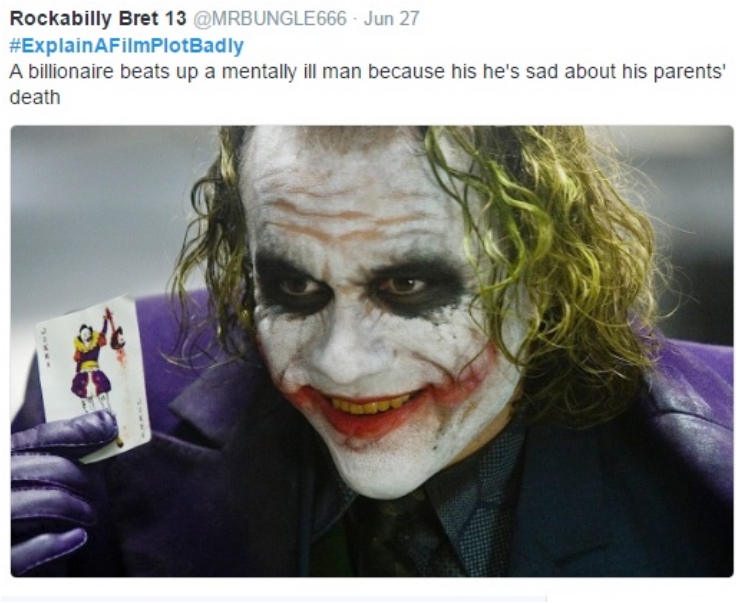The image size is (752, 603).
Task: Click the word "death" in the tweet
Action: tap(35, 97)
